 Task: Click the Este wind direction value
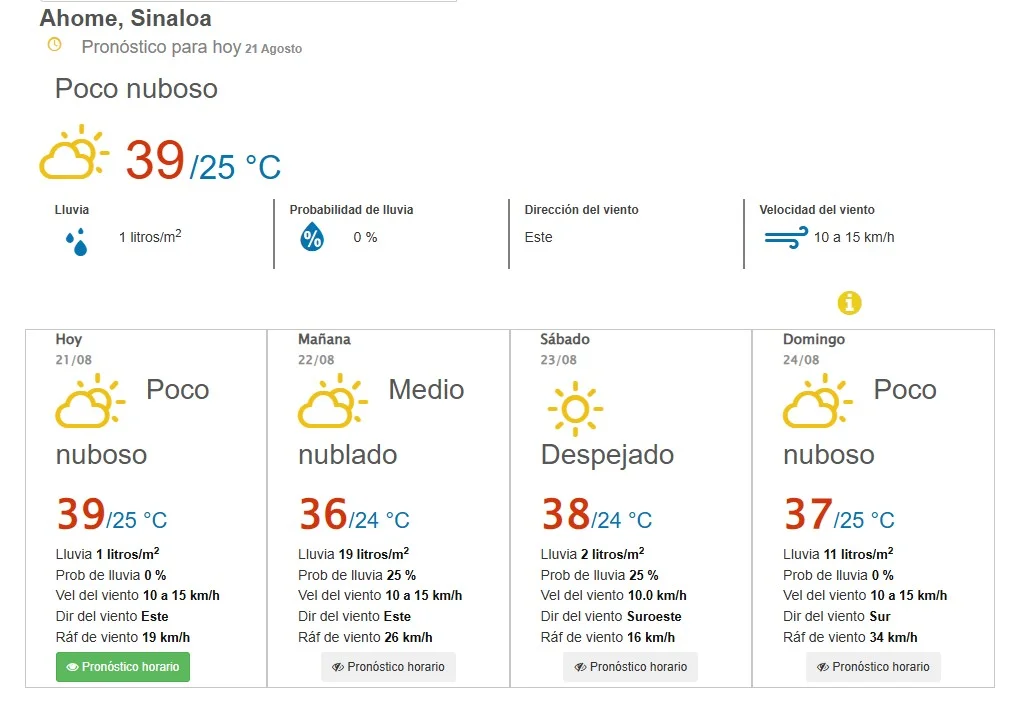[x=538, y=237]
